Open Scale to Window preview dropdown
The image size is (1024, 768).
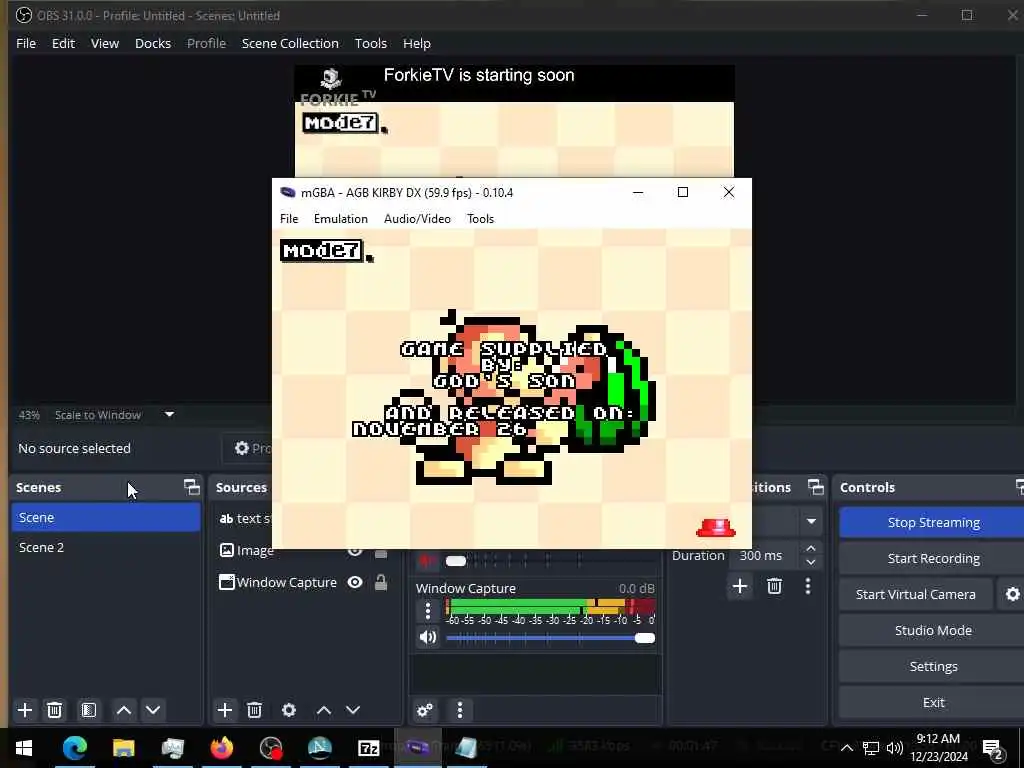[169, 415]
